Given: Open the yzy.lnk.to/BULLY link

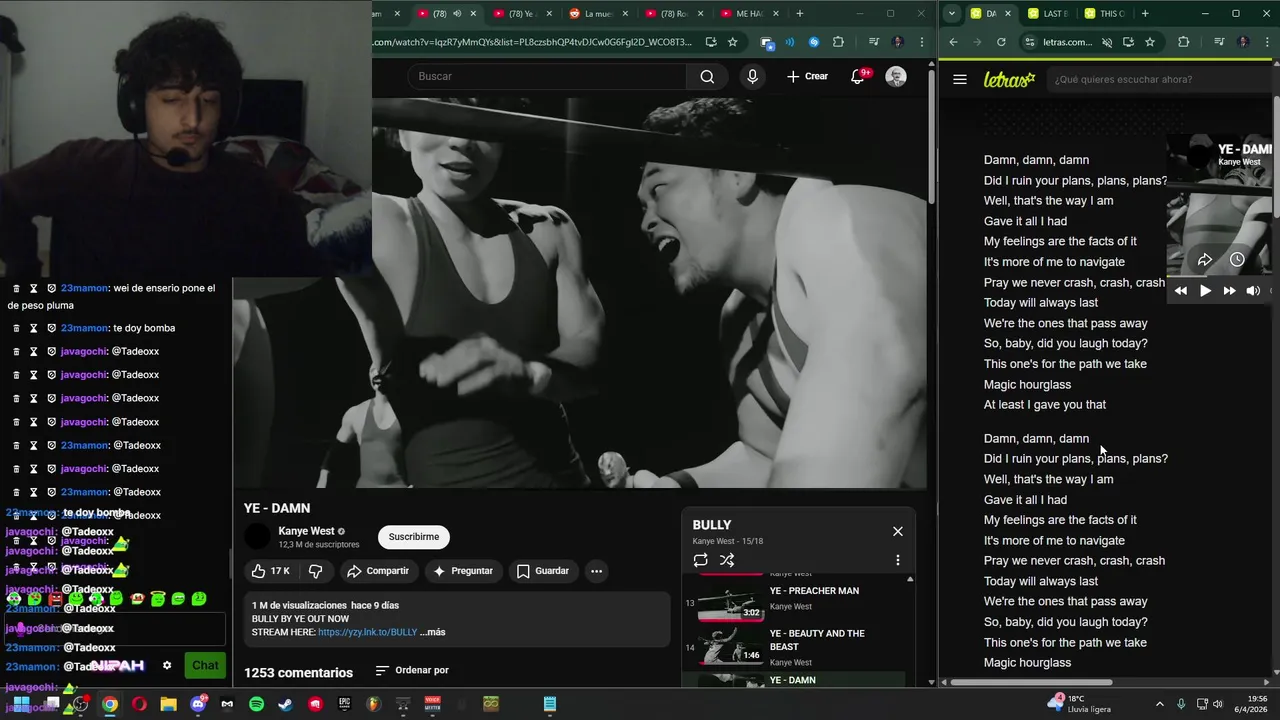Looking at the screenshot, I should (x=367, y=632).
